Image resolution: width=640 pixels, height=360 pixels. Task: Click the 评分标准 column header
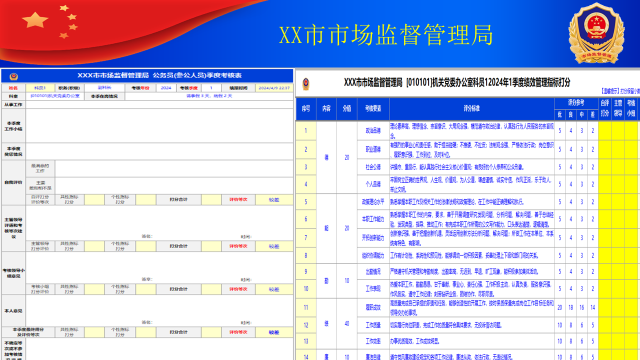pos(472,109)
